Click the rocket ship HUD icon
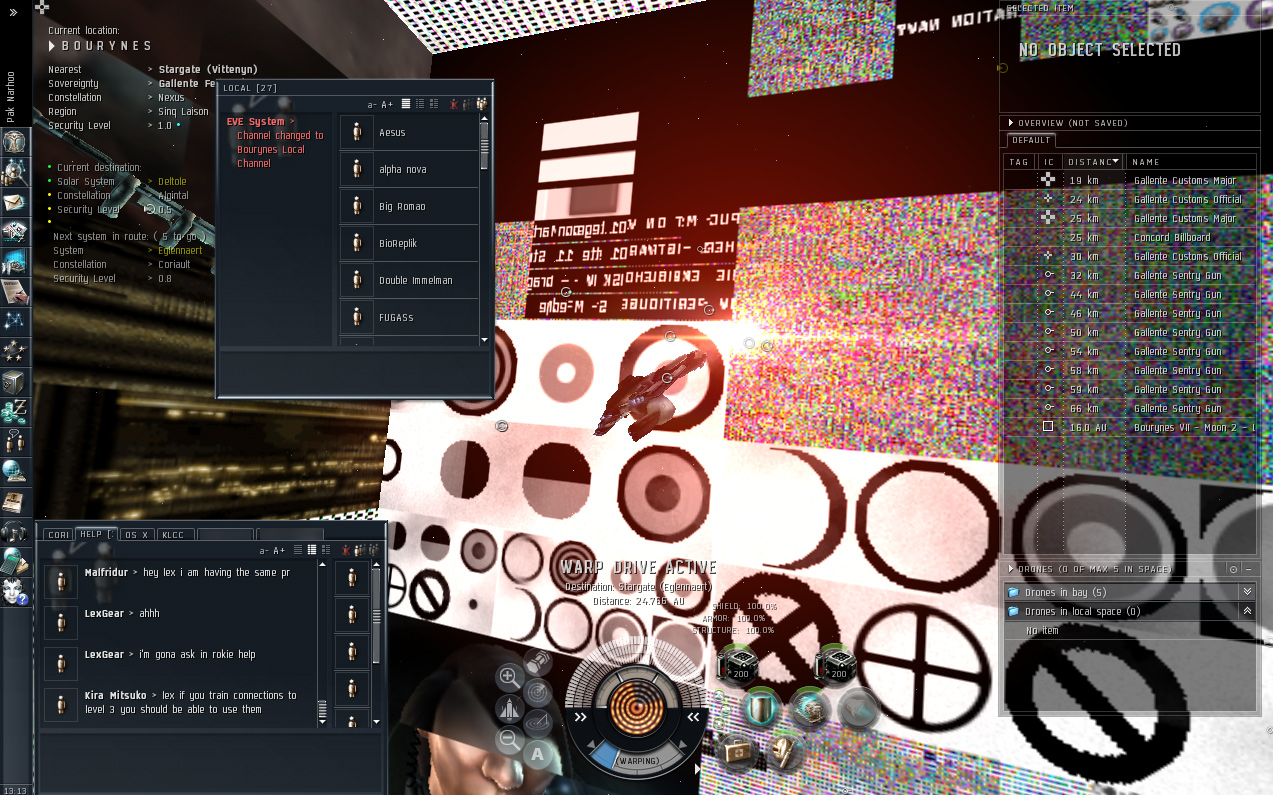The height and width of the screenshot is (795, 1273). coord(508,709)
